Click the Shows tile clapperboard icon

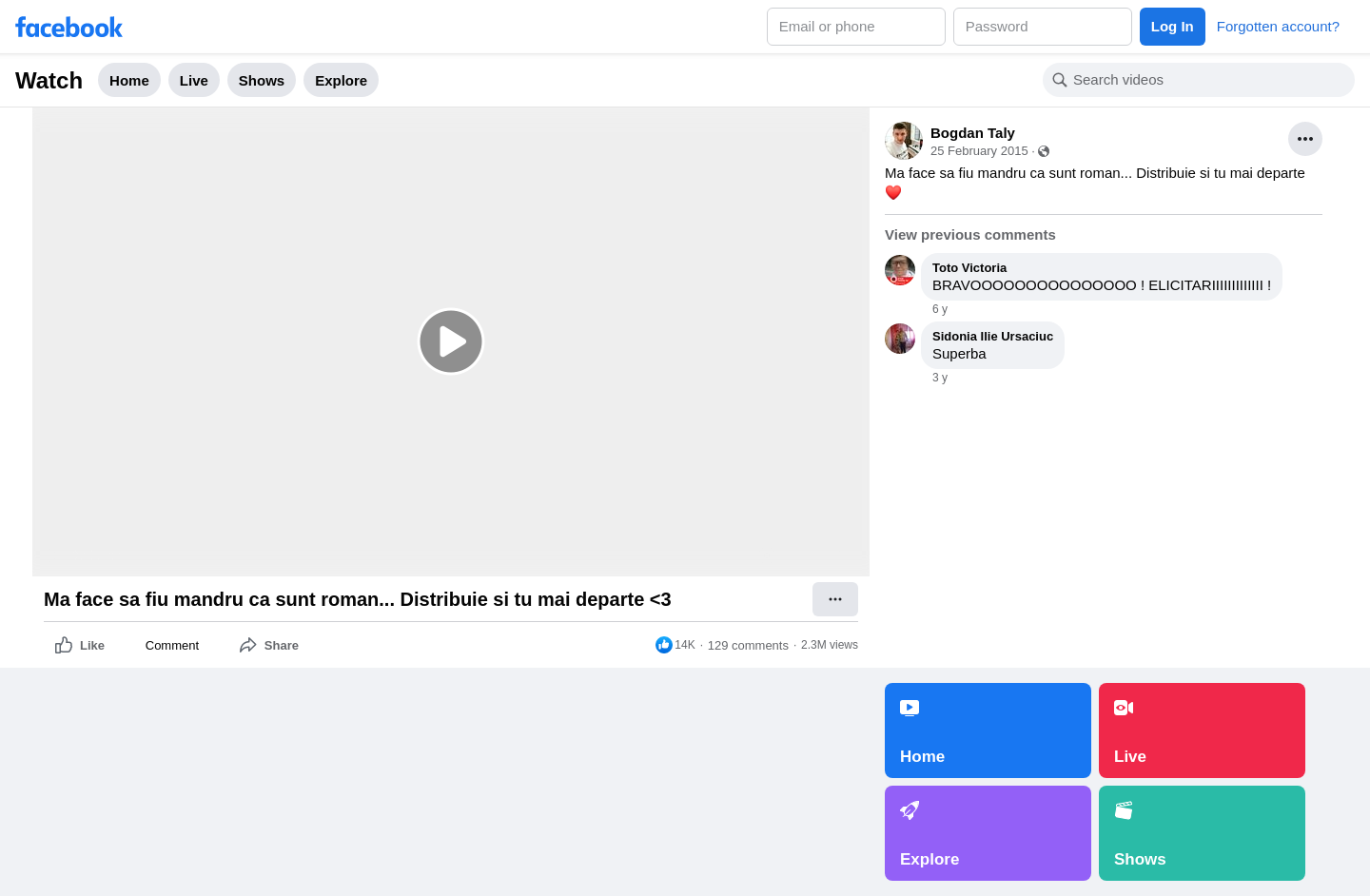pos(1124,810)
